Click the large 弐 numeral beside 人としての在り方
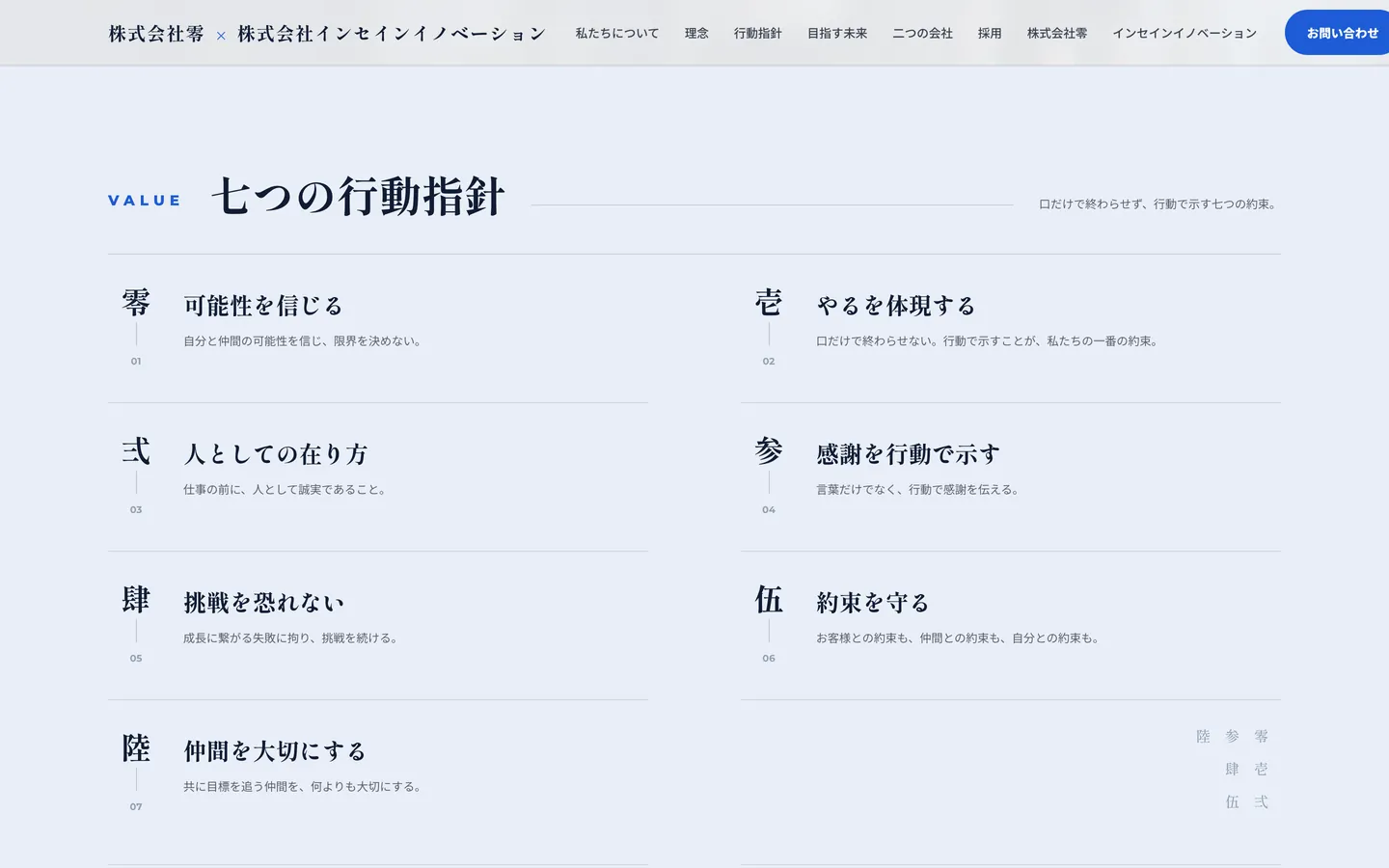The height and width of the screenshot is (868, 1389). pos(136,451)
